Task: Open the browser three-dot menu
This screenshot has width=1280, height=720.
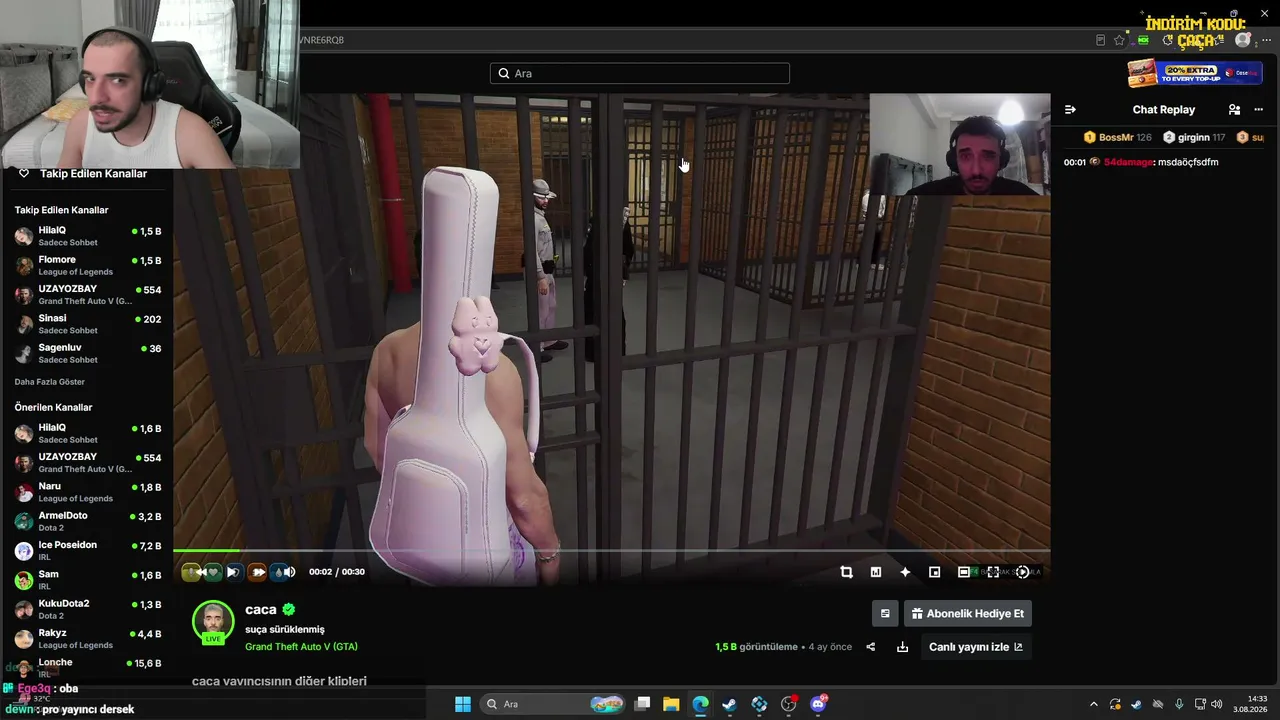Action: pos(1266,40)
